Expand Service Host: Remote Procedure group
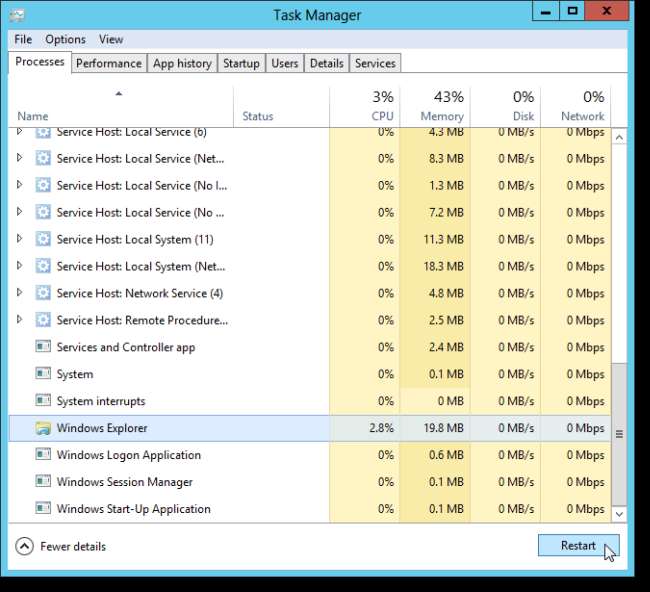The width and height of the screenshot is (650, 592). click(19, 320)
